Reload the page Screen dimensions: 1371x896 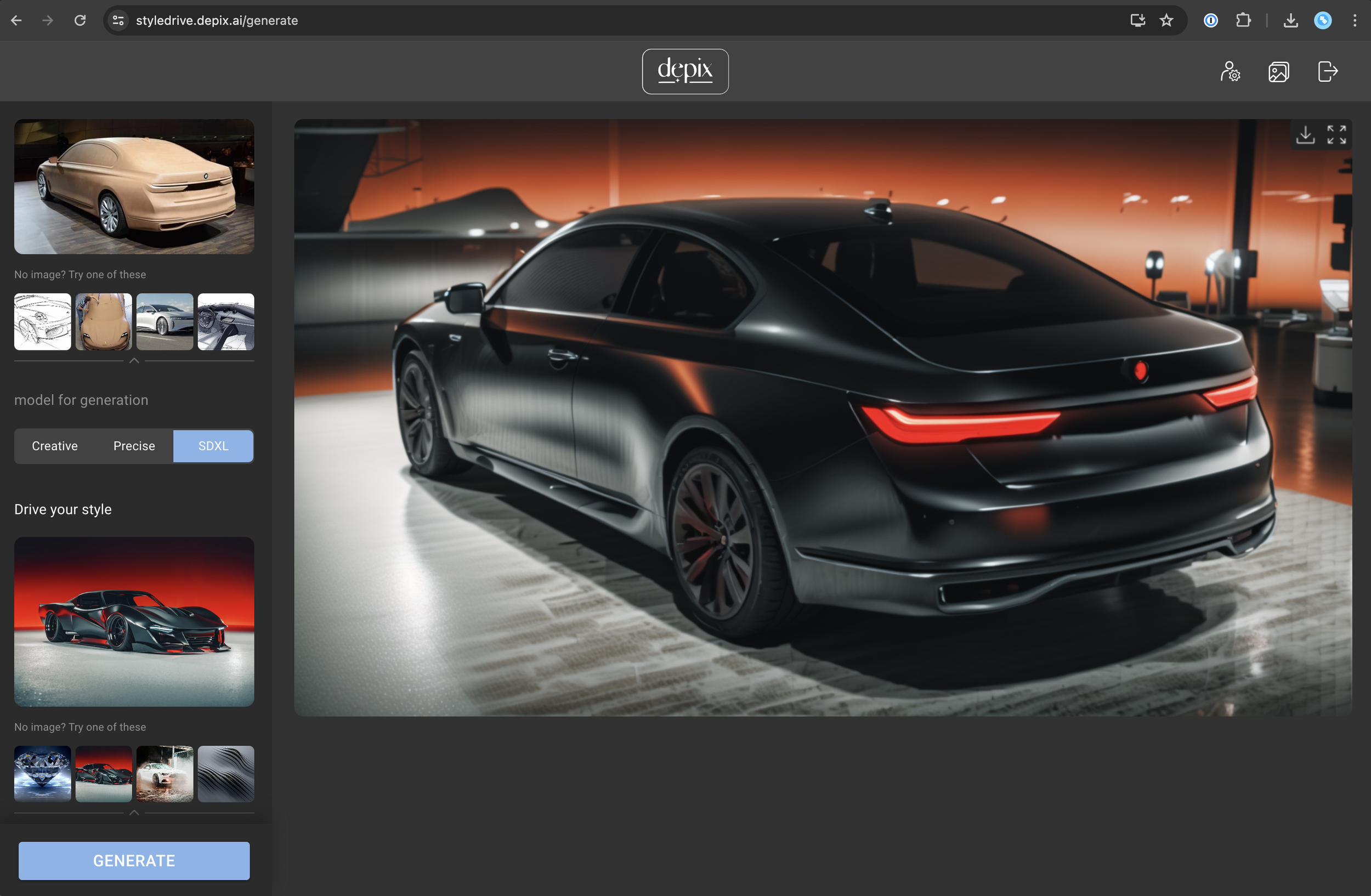(x=80, y=21)
